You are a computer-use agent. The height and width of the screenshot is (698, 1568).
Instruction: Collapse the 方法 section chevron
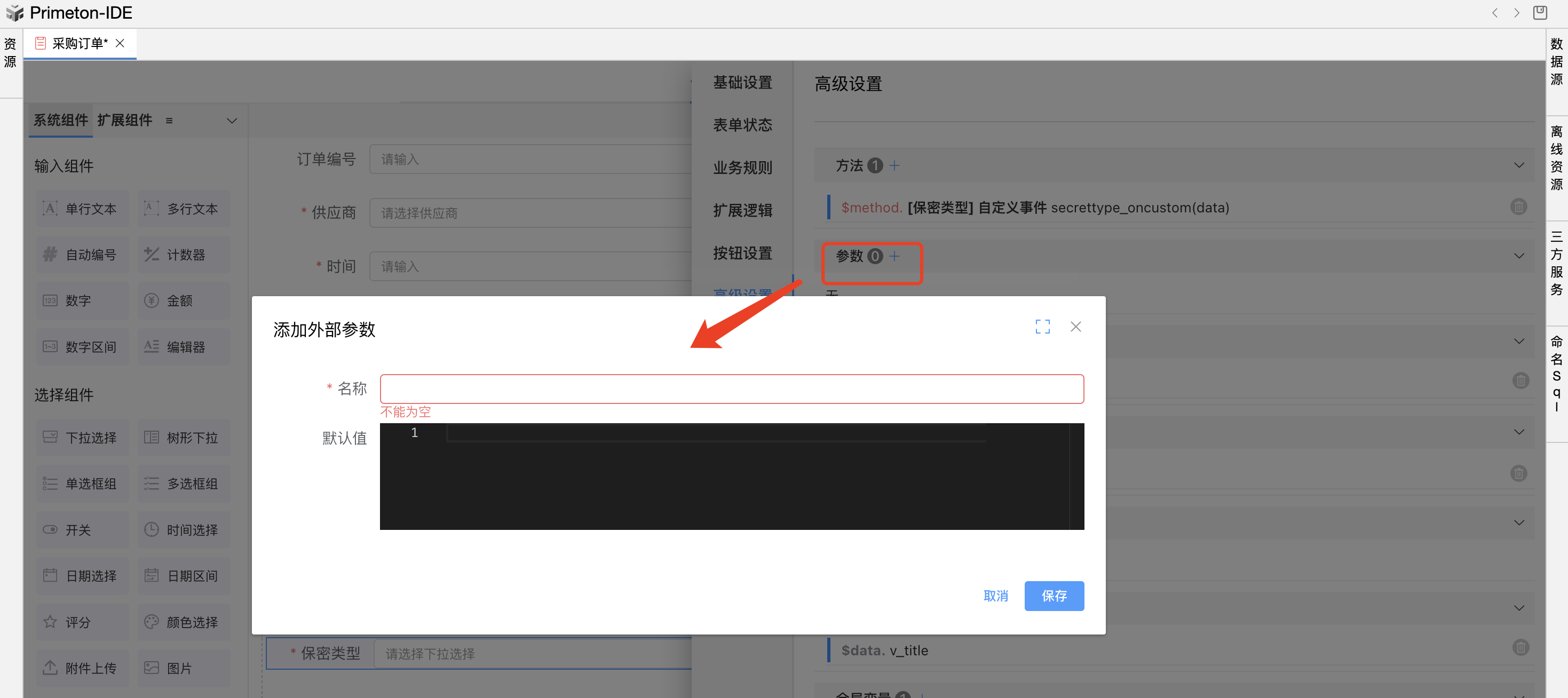1519,165
